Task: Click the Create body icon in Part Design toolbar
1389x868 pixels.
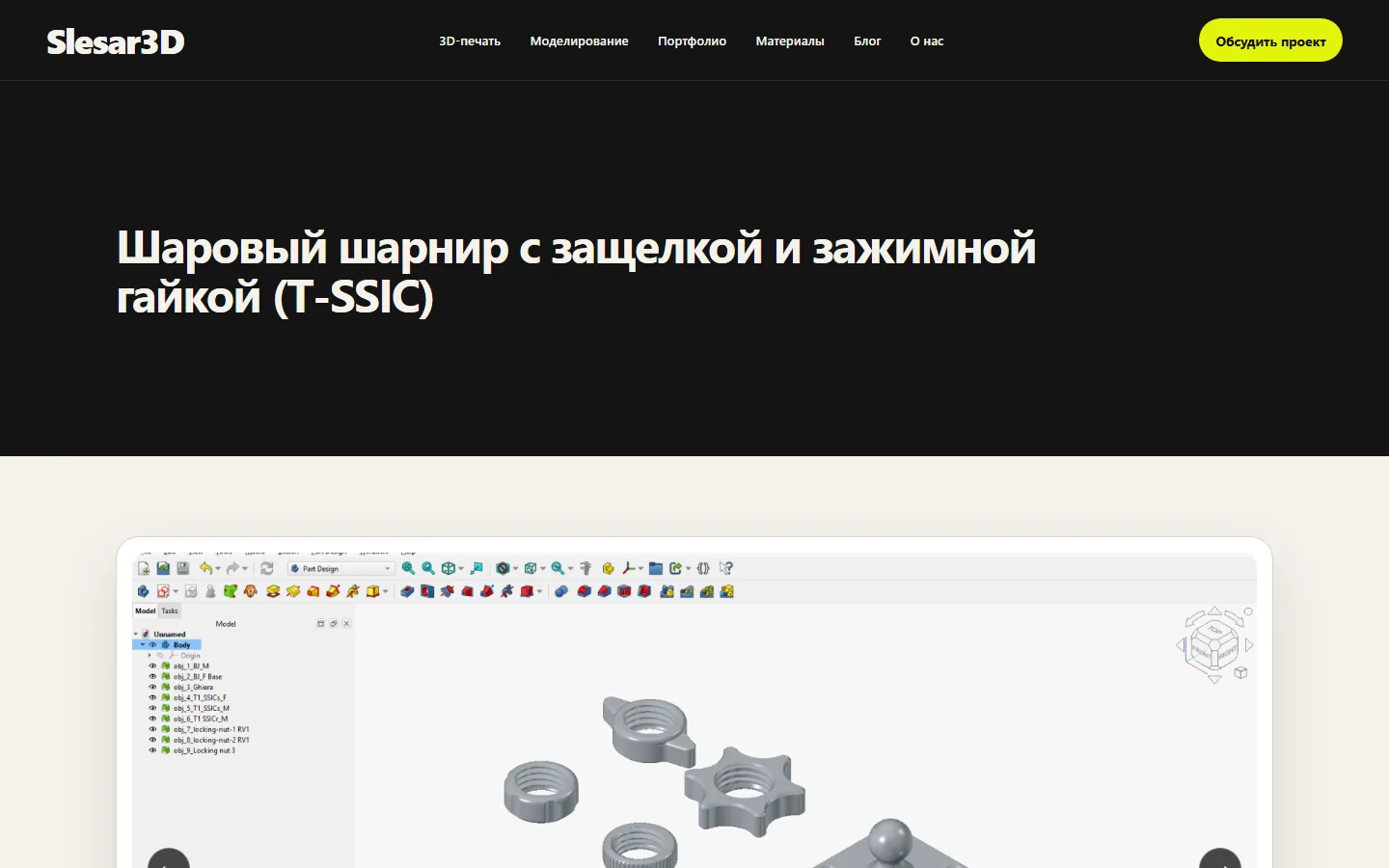Action: point(143,591)
